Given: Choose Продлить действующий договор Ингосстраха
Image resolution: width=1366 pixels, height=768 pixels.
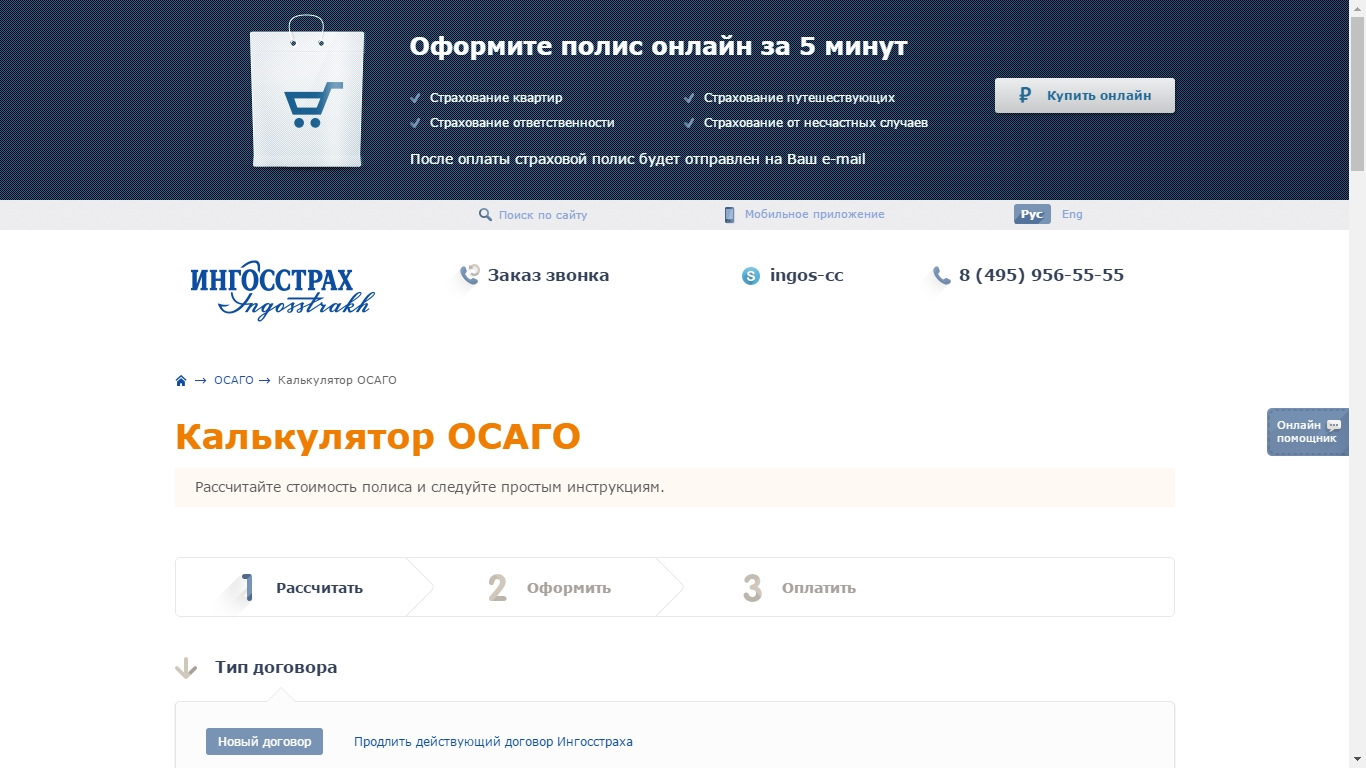Looking at the screenshot, I should coord(493,742).
